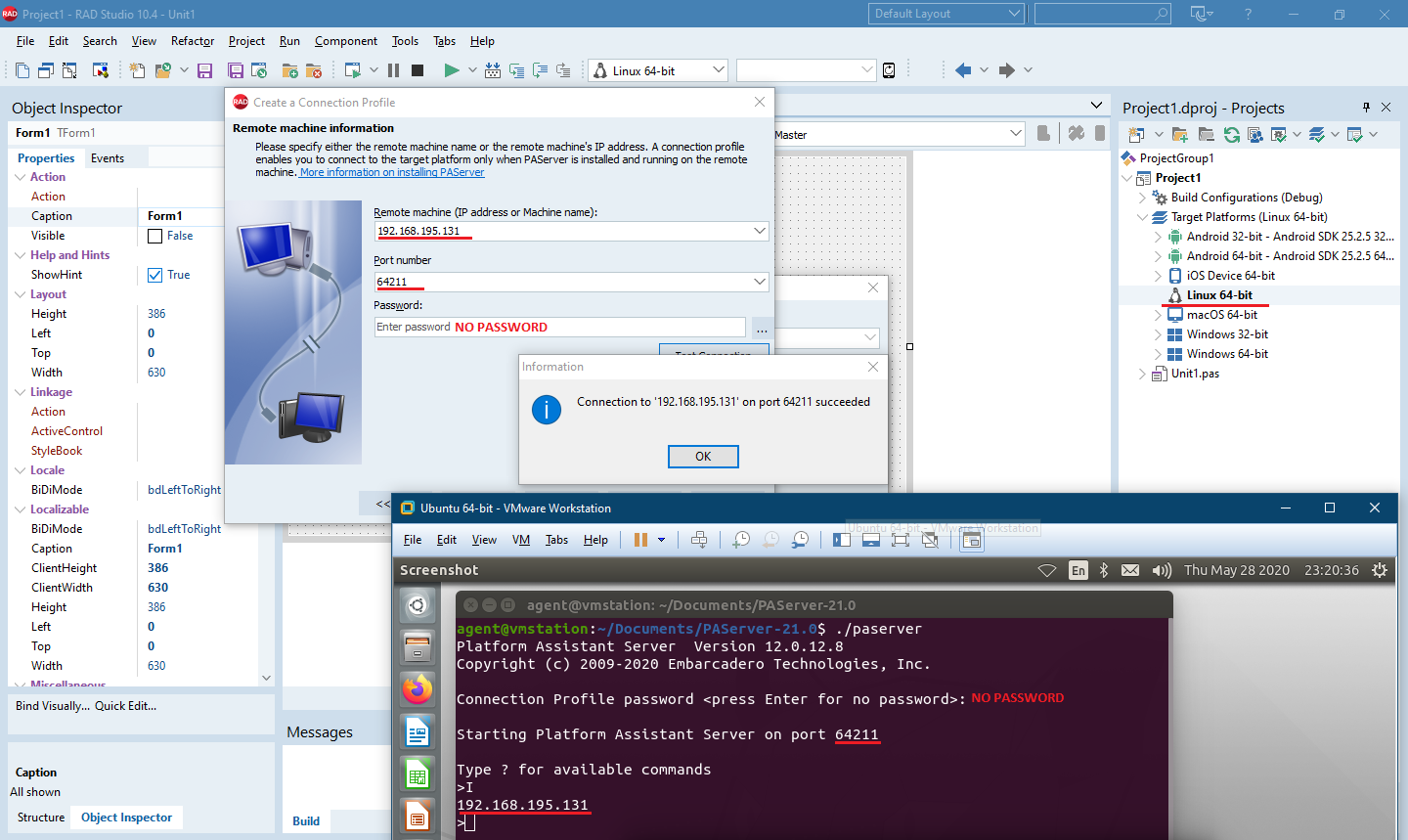Open the Port number dropdown
1408x840 pixels.
(x=759, y=282)
